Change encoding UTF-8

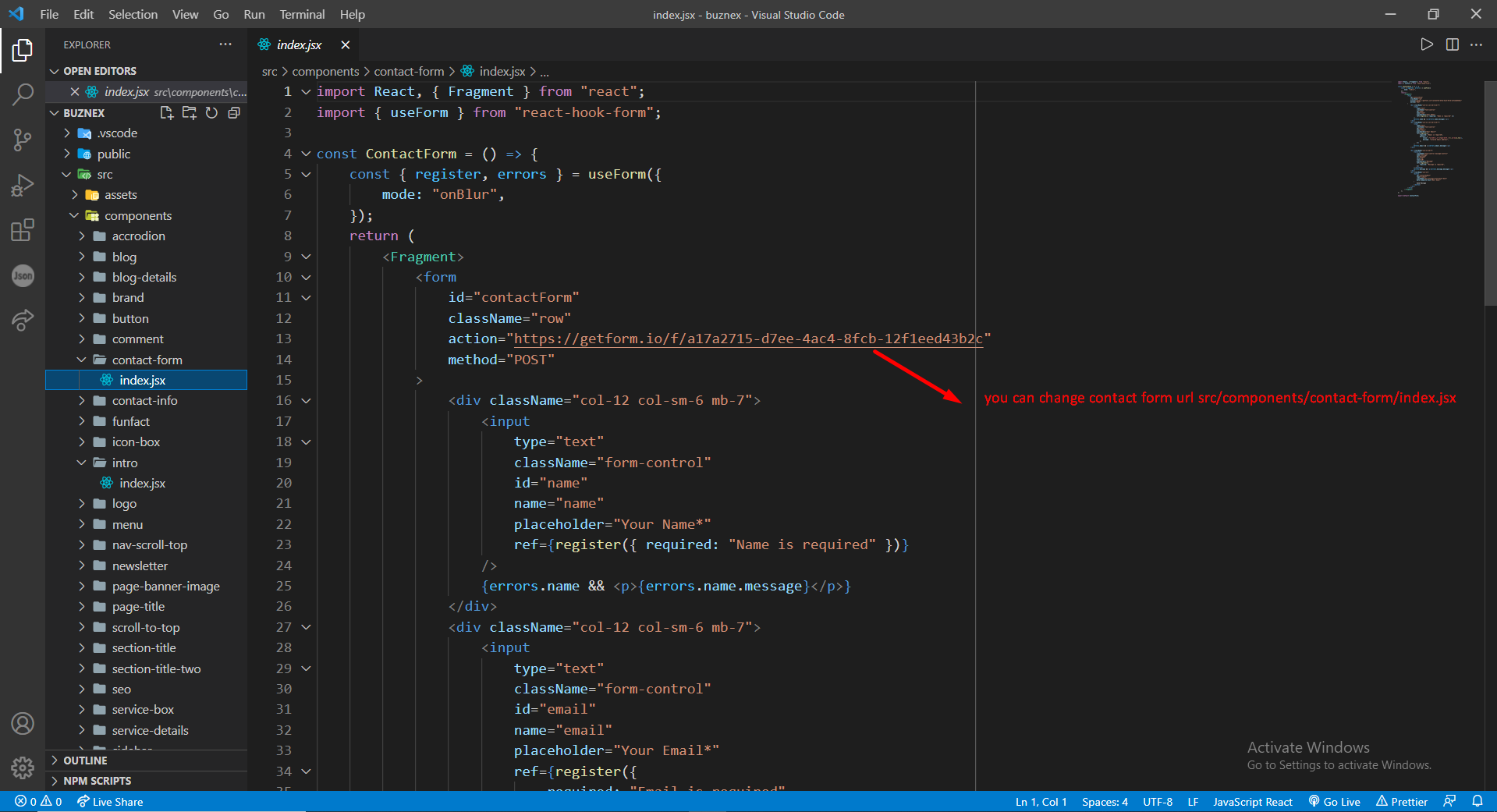pyautogui.click(x=1158, y=801)
